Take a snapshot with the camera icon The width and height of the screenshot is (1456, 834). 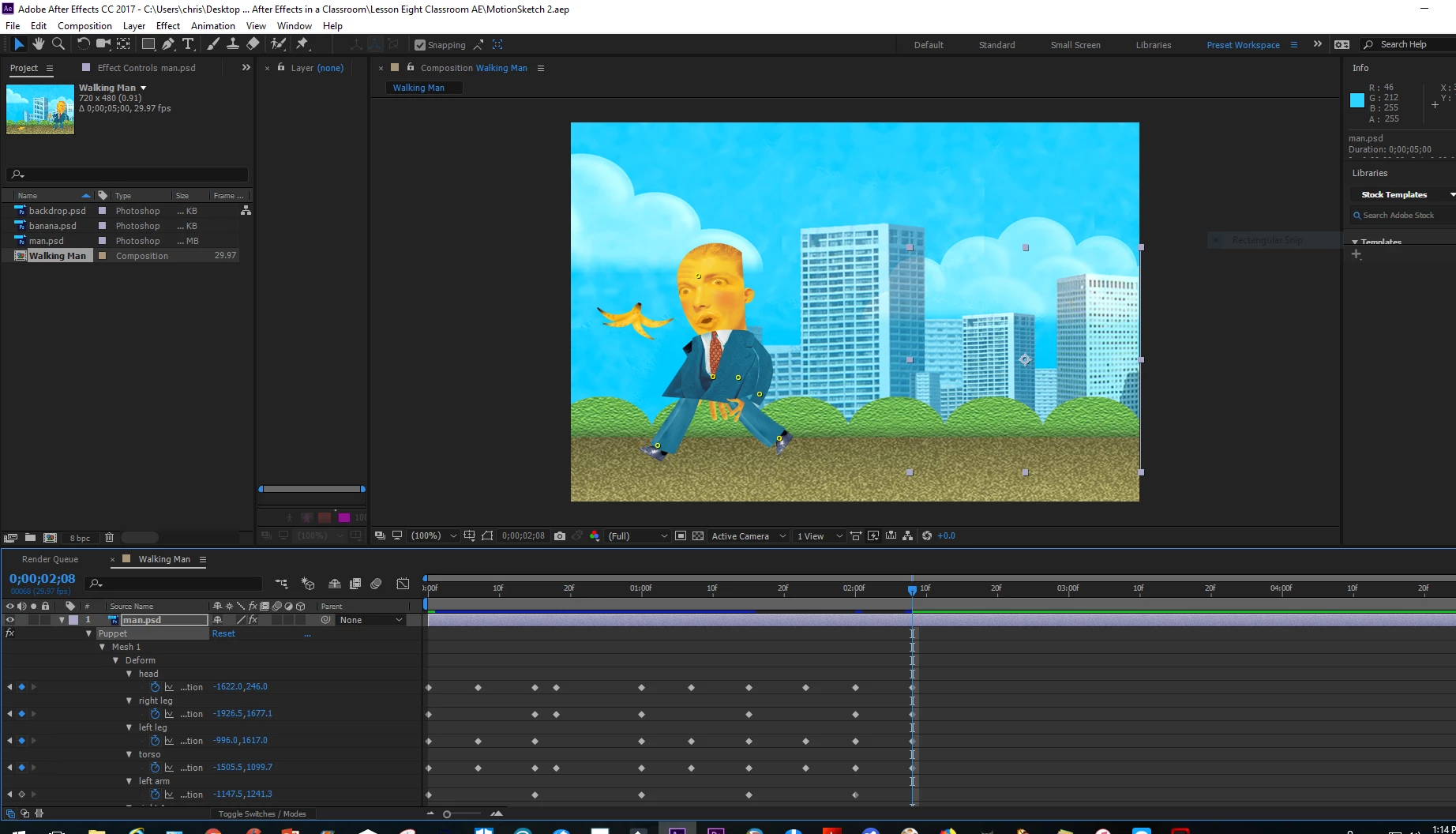(560, 535)
